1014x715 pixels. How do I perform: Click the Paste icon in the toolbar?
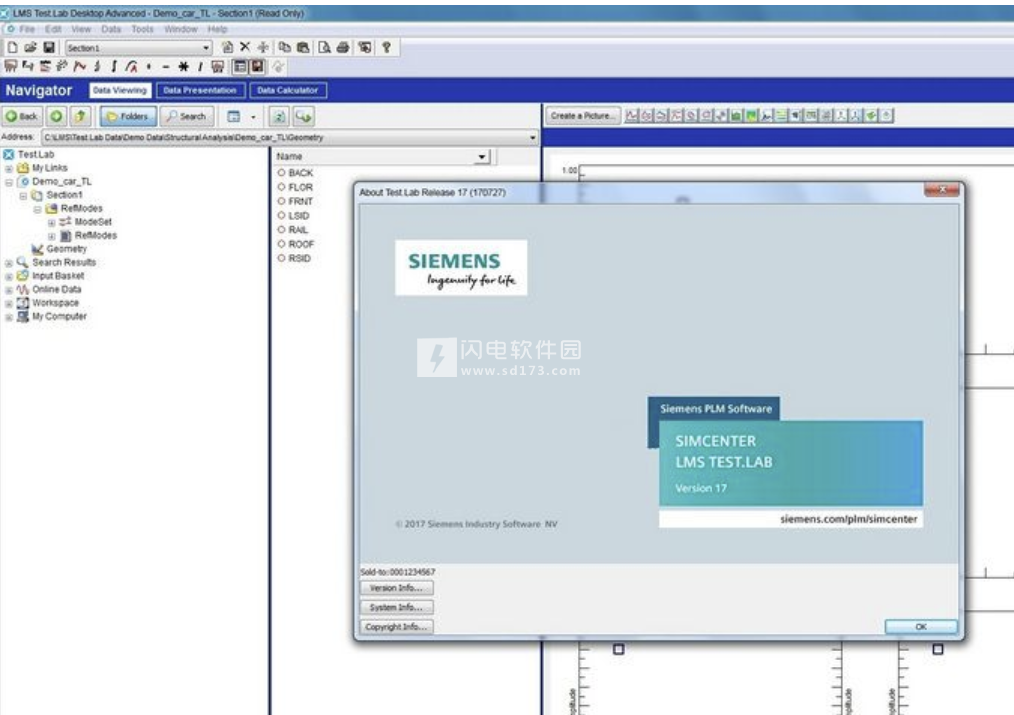point(303,47)
